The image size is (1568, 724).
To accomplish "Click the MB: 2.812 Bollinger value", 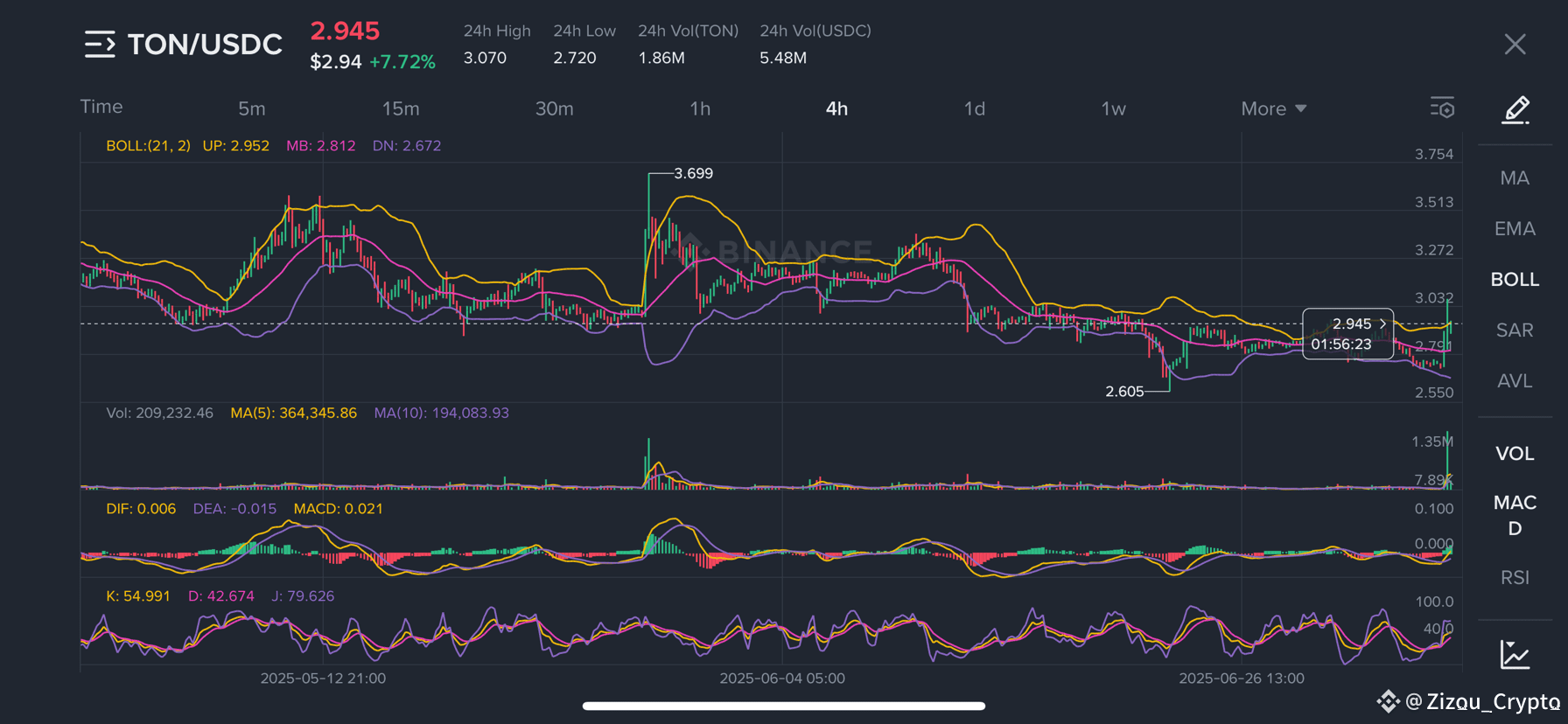I will 320,146.
